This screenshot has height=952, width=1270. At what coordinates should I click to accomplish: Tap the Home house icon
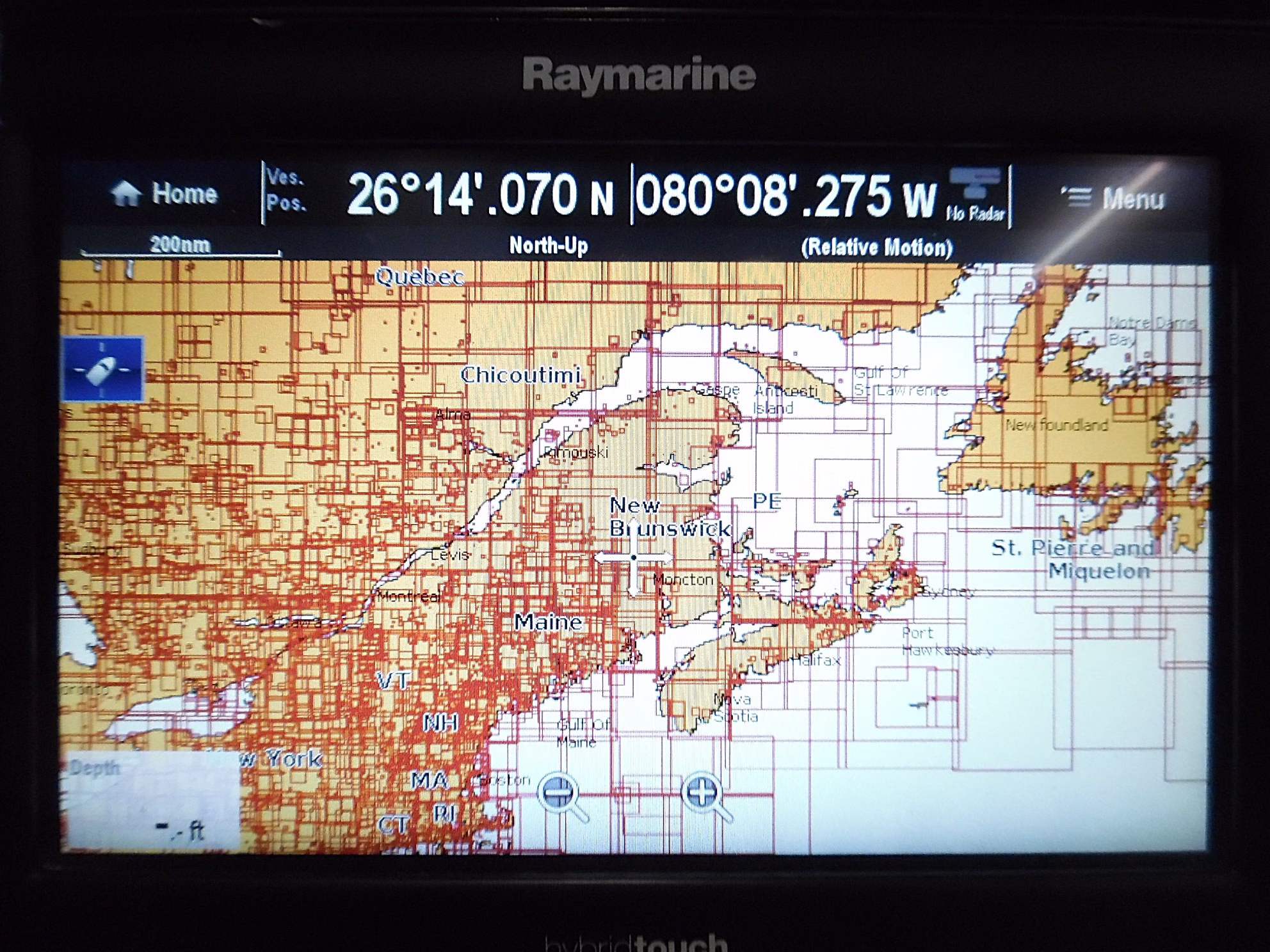pos(126,193)
